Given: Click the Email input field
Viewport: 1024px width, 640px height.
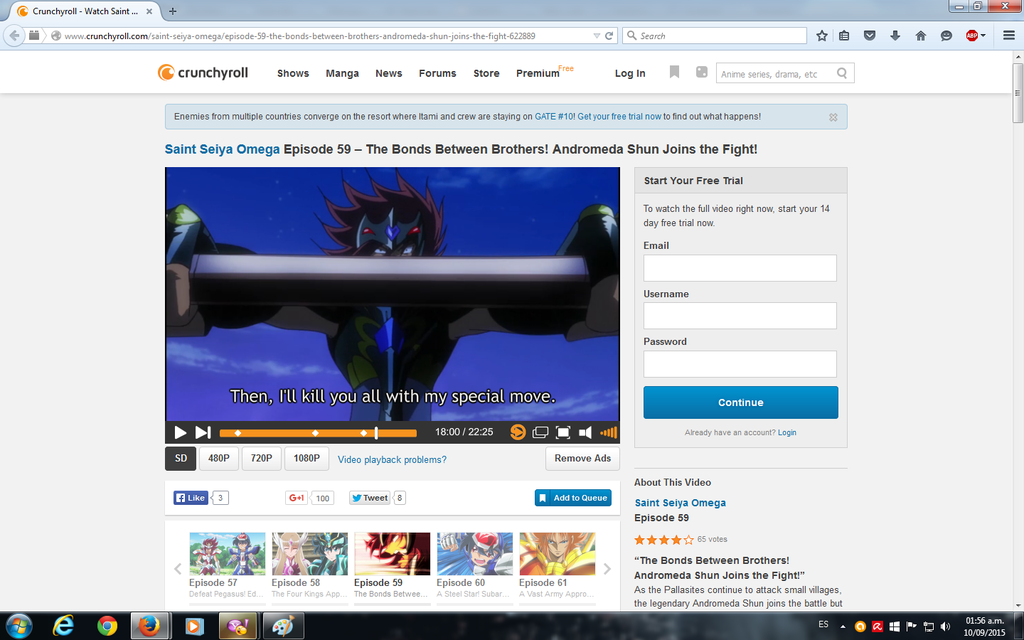Looking at the screenshot, I should coord(740,268).
